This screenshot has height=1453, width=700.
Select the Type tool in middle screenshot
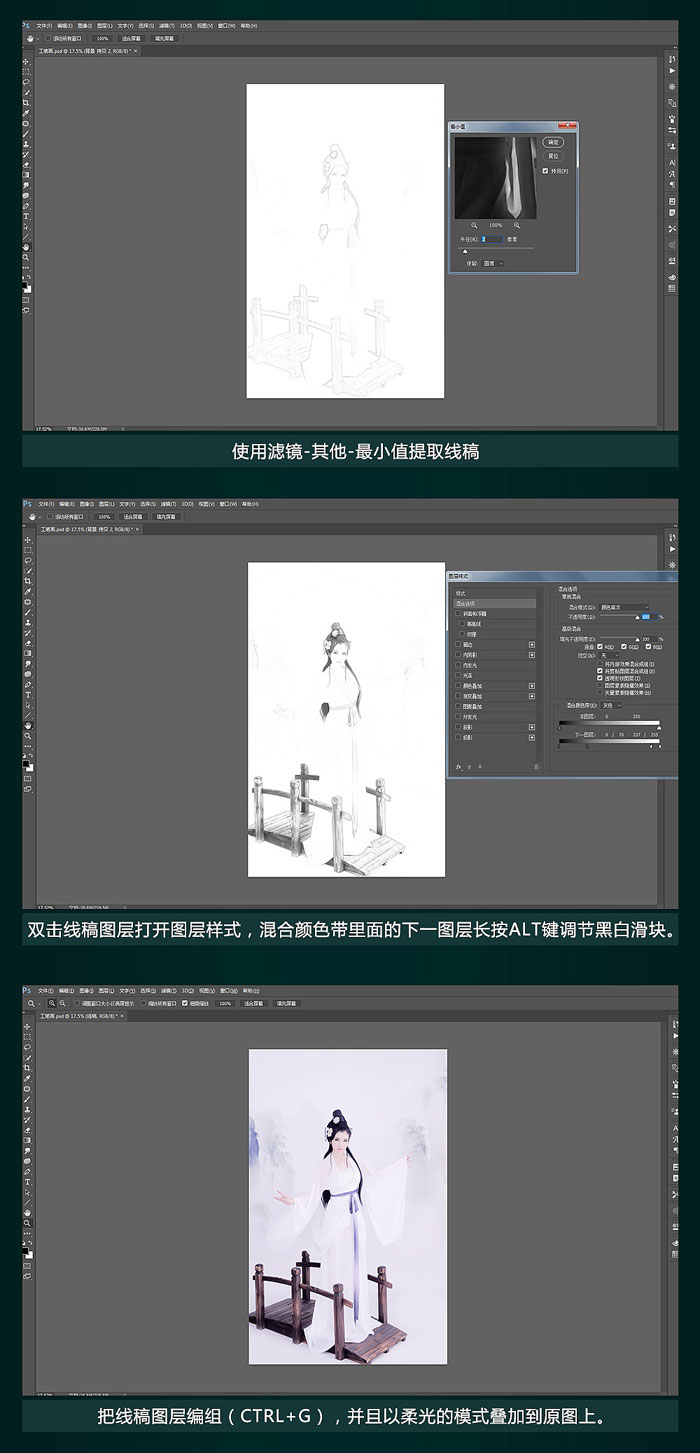pyautogui.click(x=26, y=693)
